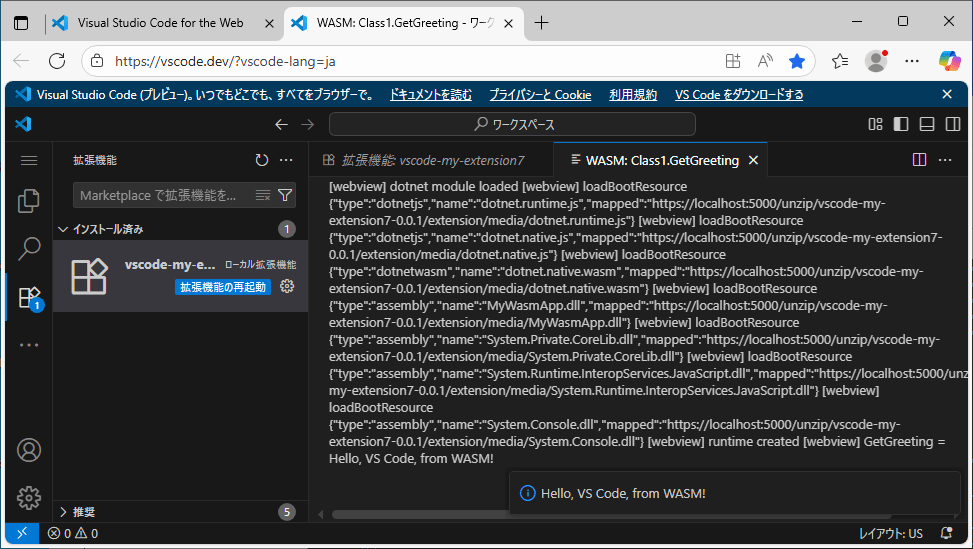The image size is (973, 549).
Task: Click the horizontal scrollbar in editor
Action: 611,514
